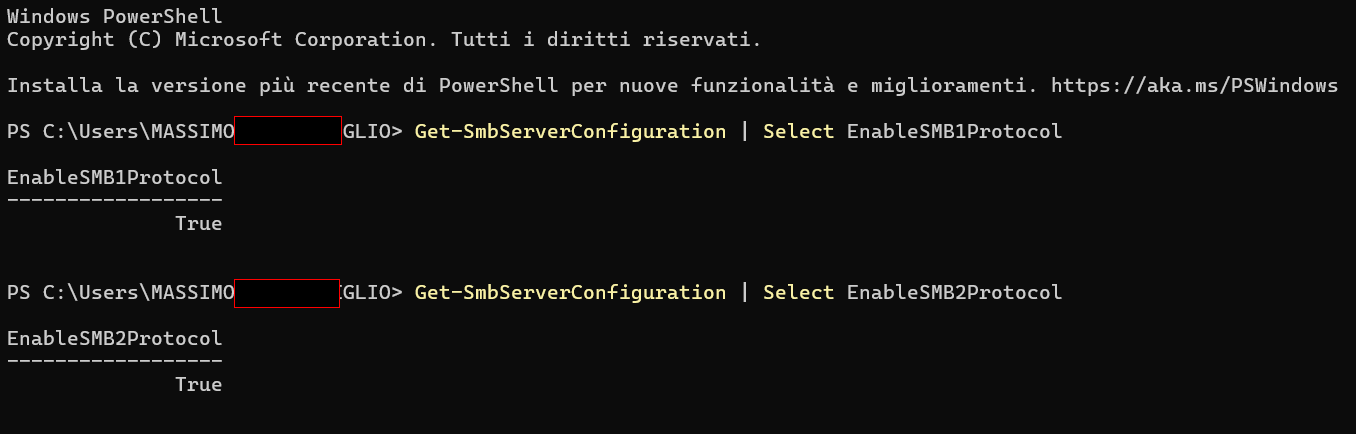Click the EnableSMB1Protocol output column header
The height and width of the screenshot is (434, 1356).
click(x=115, y=178)
